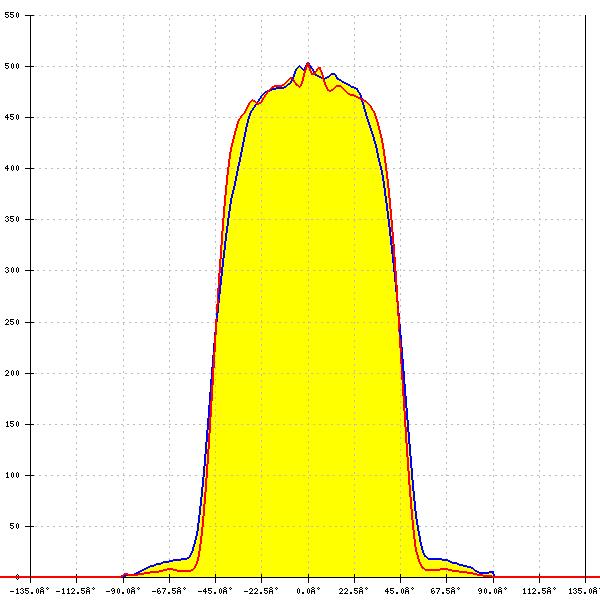Click the 90.0° x-axis label
Screen dimensions: 600x600
coord(493,590)
